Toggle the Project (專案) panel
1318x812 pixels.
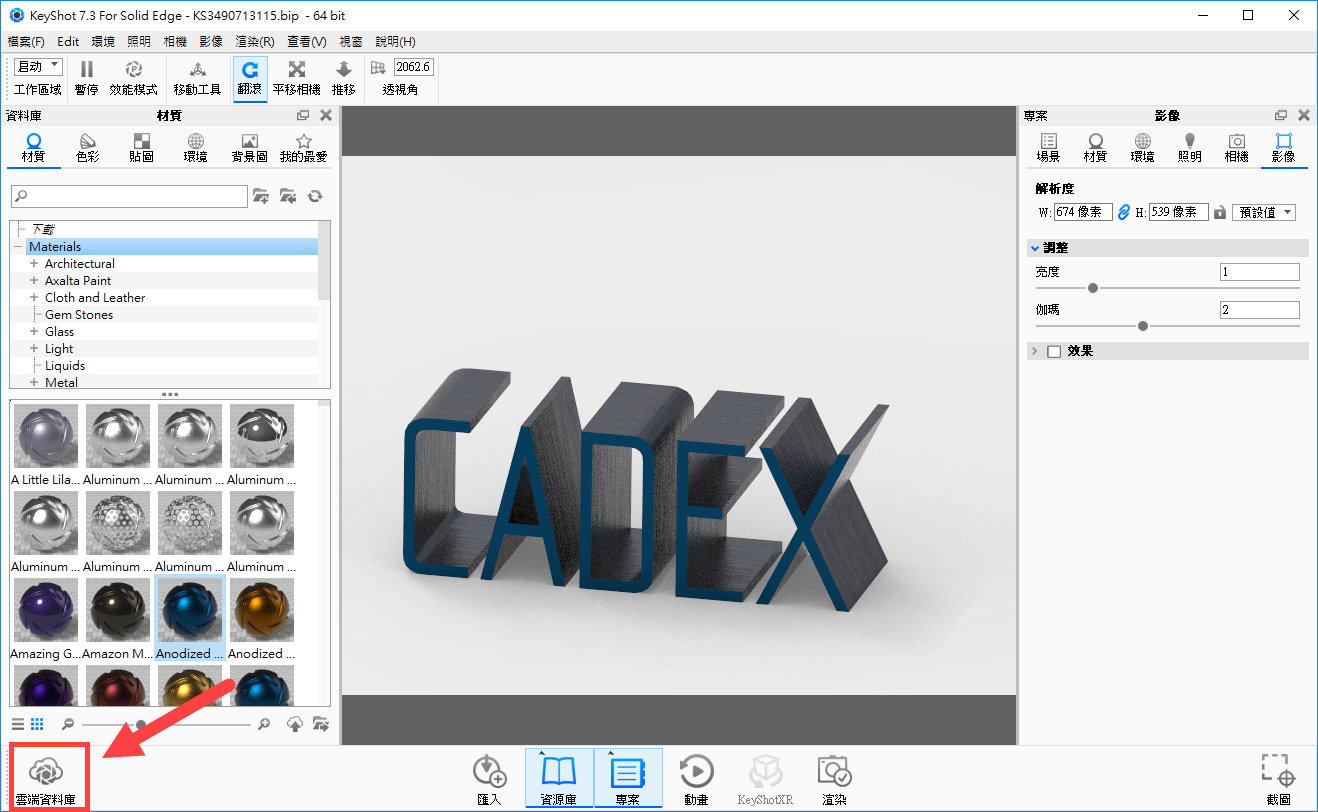628,779
